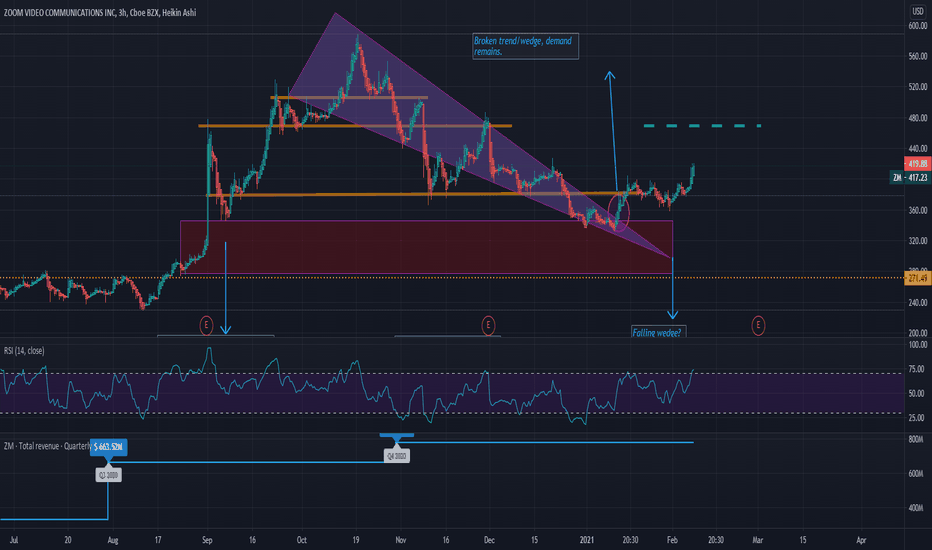Click the Mar date on time axis

click(x=757, y=540)
